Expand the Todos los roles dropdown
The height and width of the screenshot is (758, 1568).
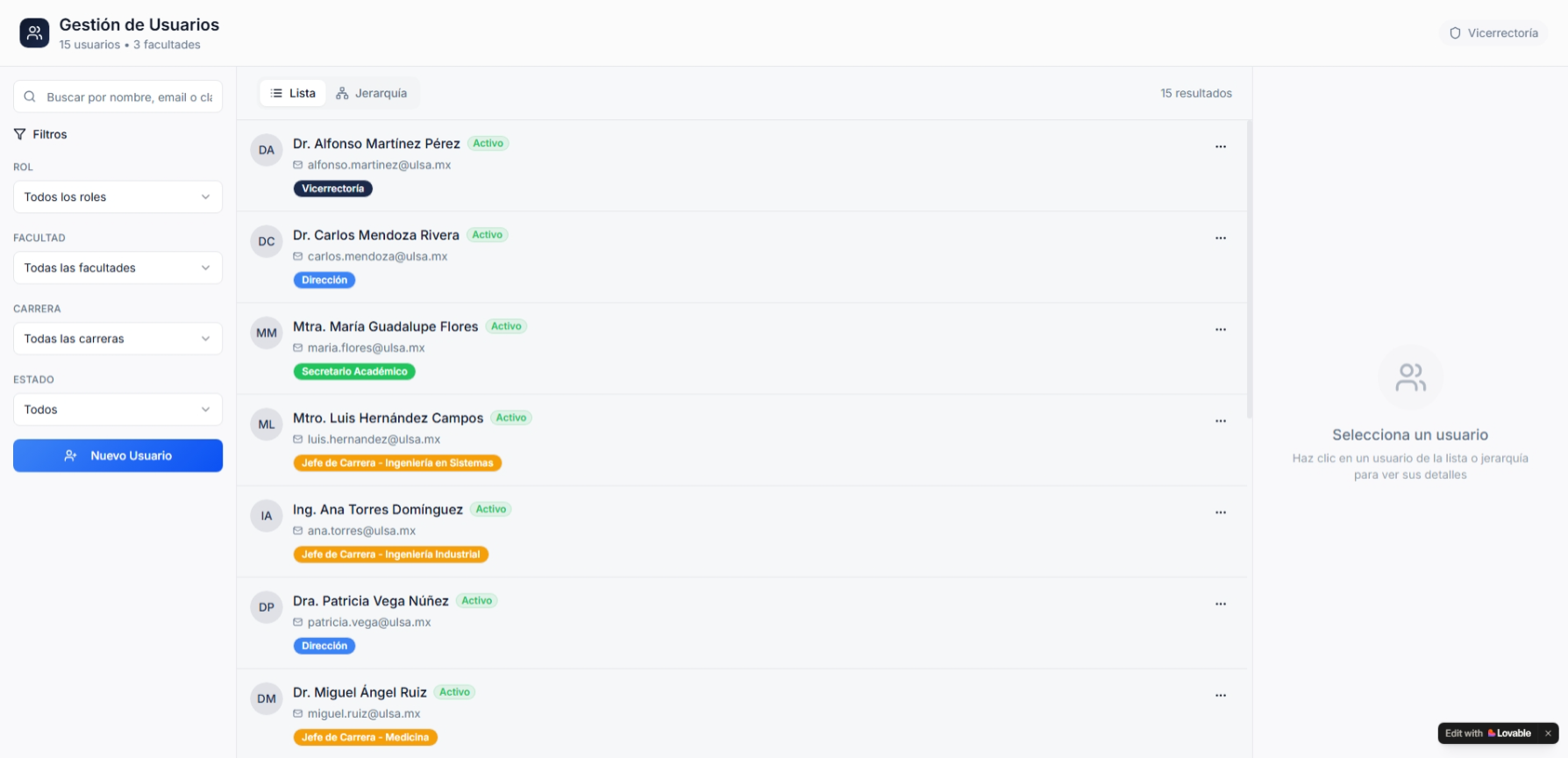(118, 197)
